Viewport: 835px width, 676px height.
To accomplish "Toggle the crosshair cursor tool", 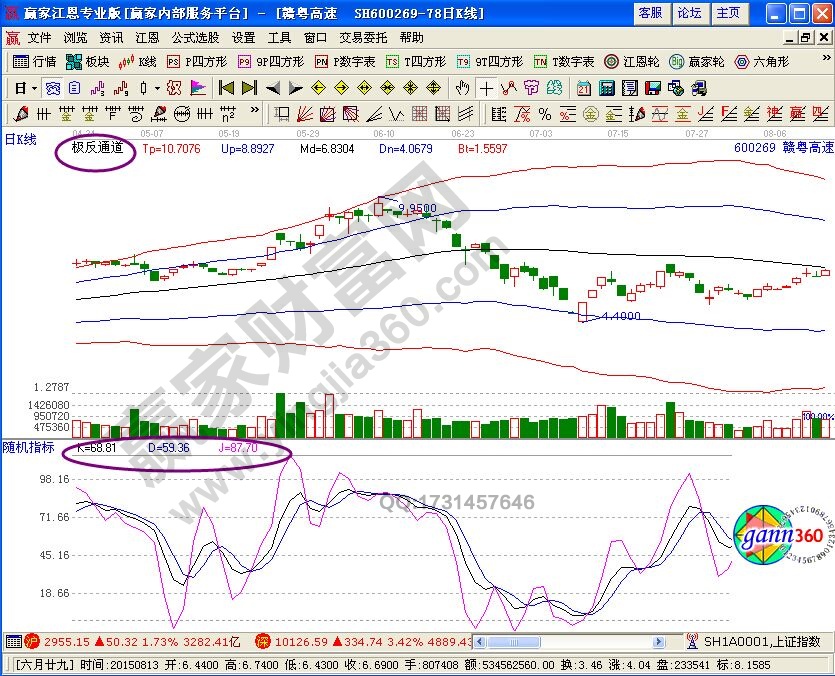I will 486,88.
